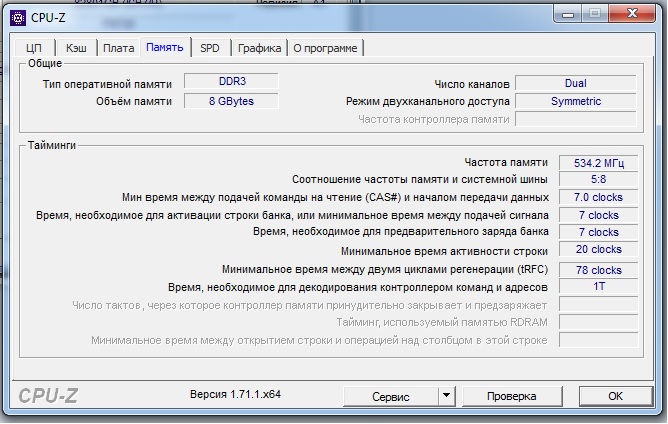
Task: Click the Соотношение частоты памяти label
Action: click(420, 179)
